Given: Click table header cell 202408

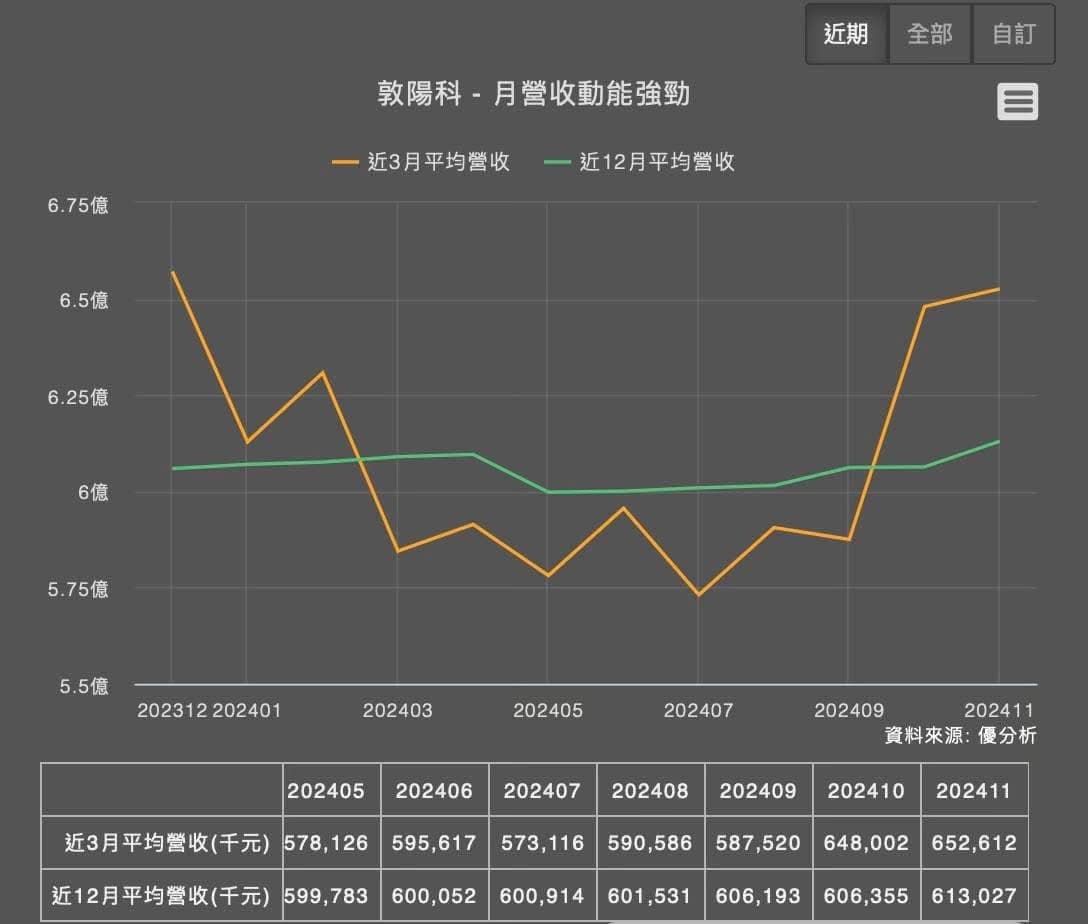Looking at the screenshot, I should pos(650,790).
